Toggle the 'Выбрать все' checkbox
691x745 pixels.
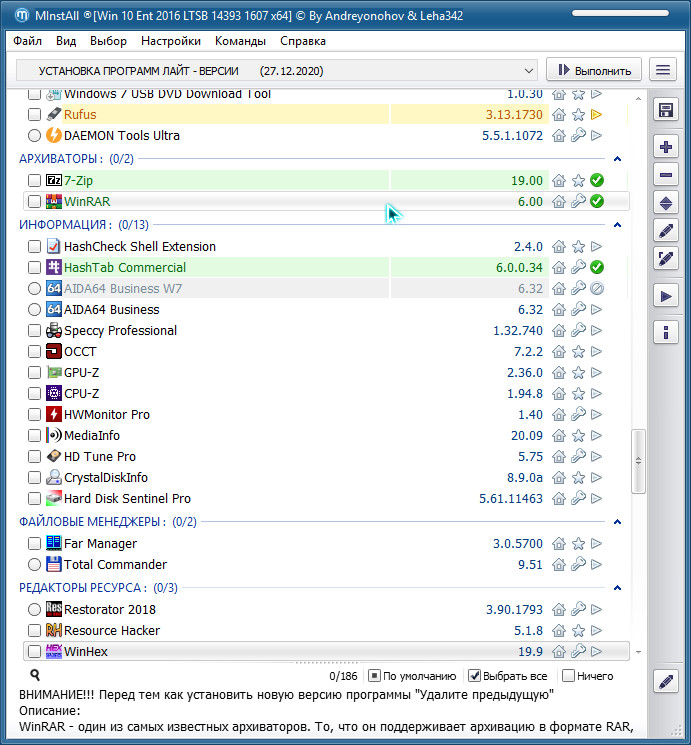tap(474, 676)
